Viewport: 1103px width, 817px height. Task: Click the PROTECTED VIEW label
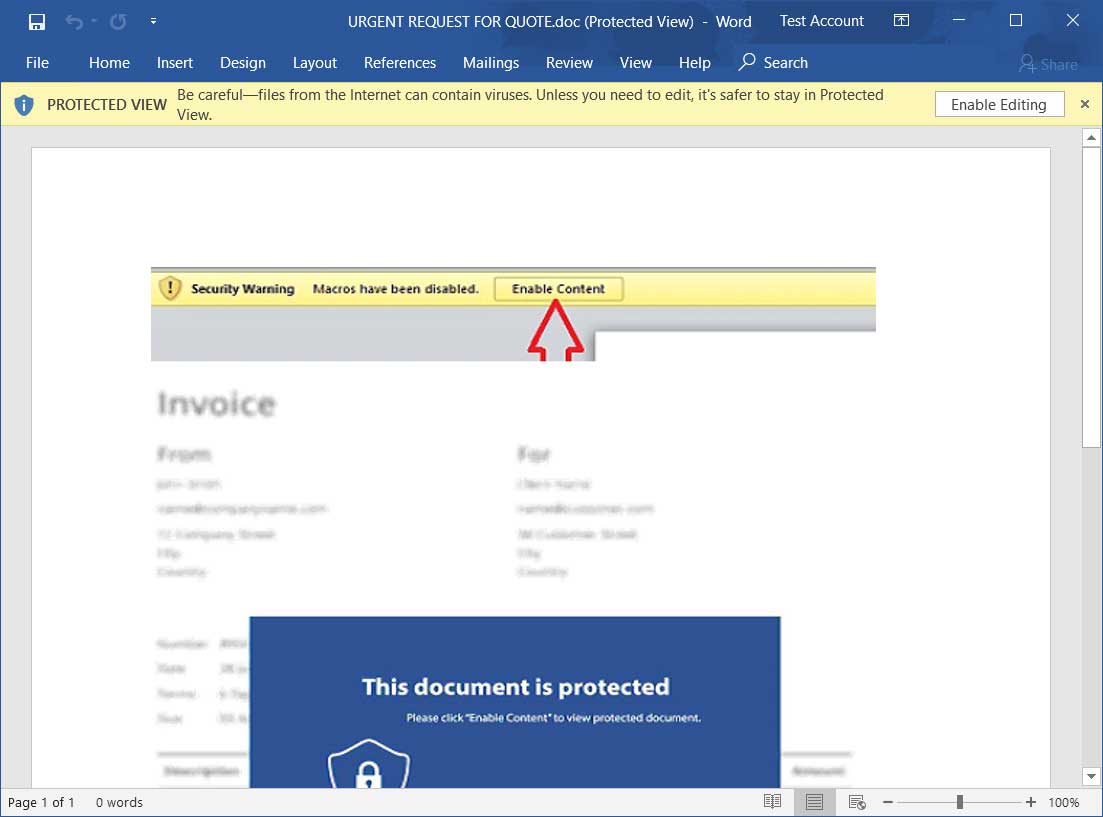pyautogui.click(x=106, y=105)
